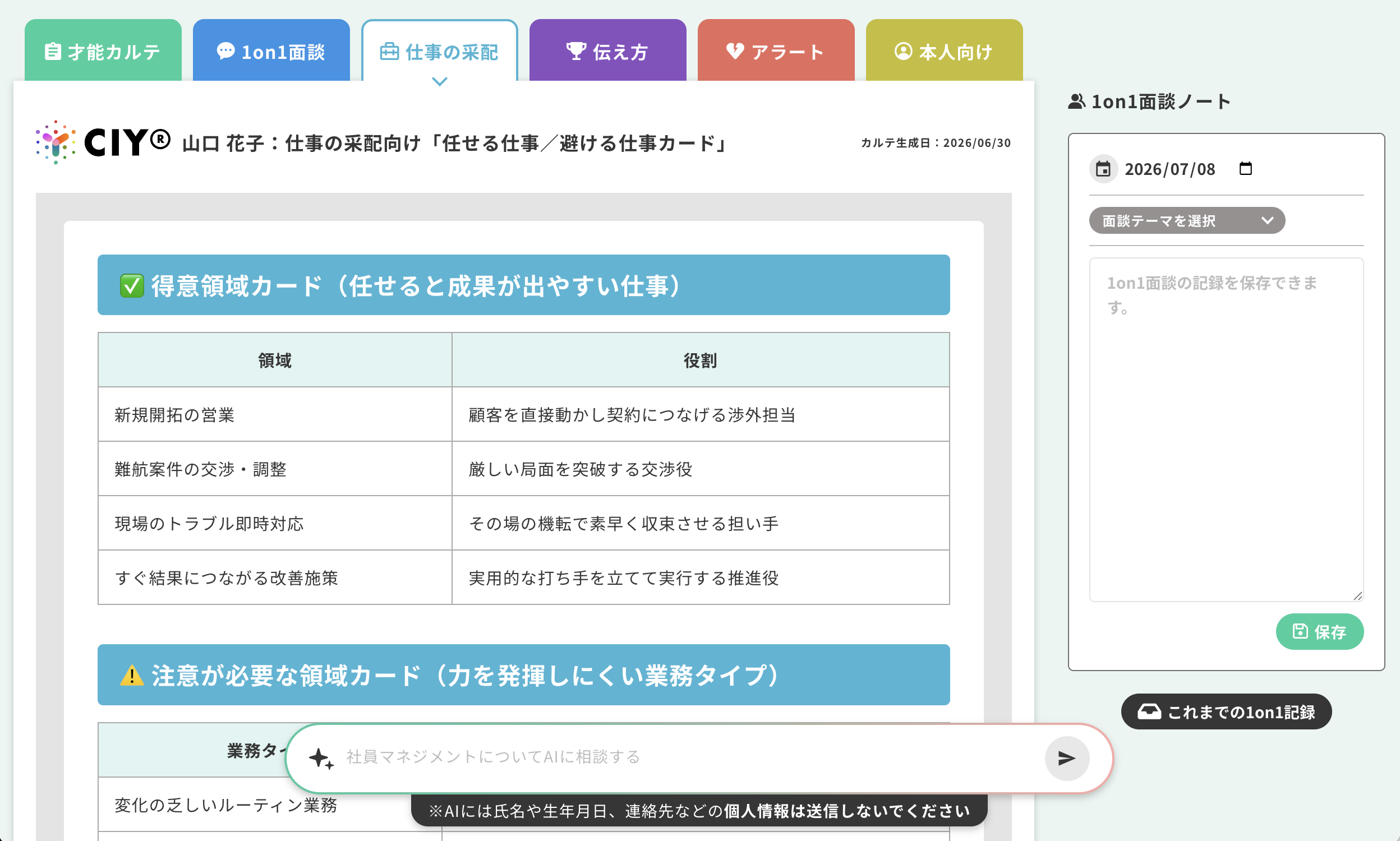This screenshot has height=841, width=1400.
Task: Switch to the 1on1面談 tab
Action: tap(271, 51)
